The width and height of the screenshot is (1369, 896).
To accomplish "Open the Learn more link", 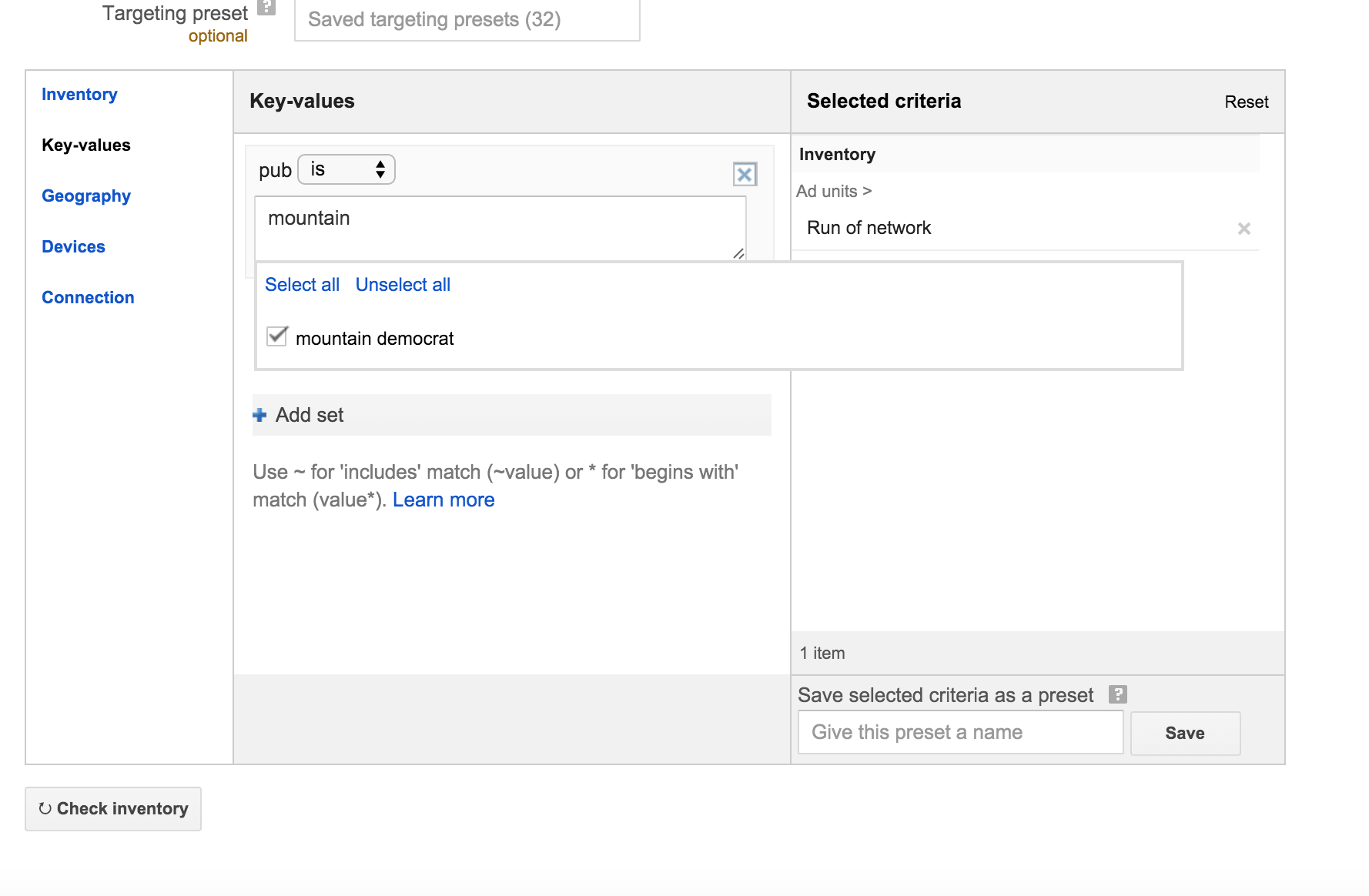I will click(444, 500).
